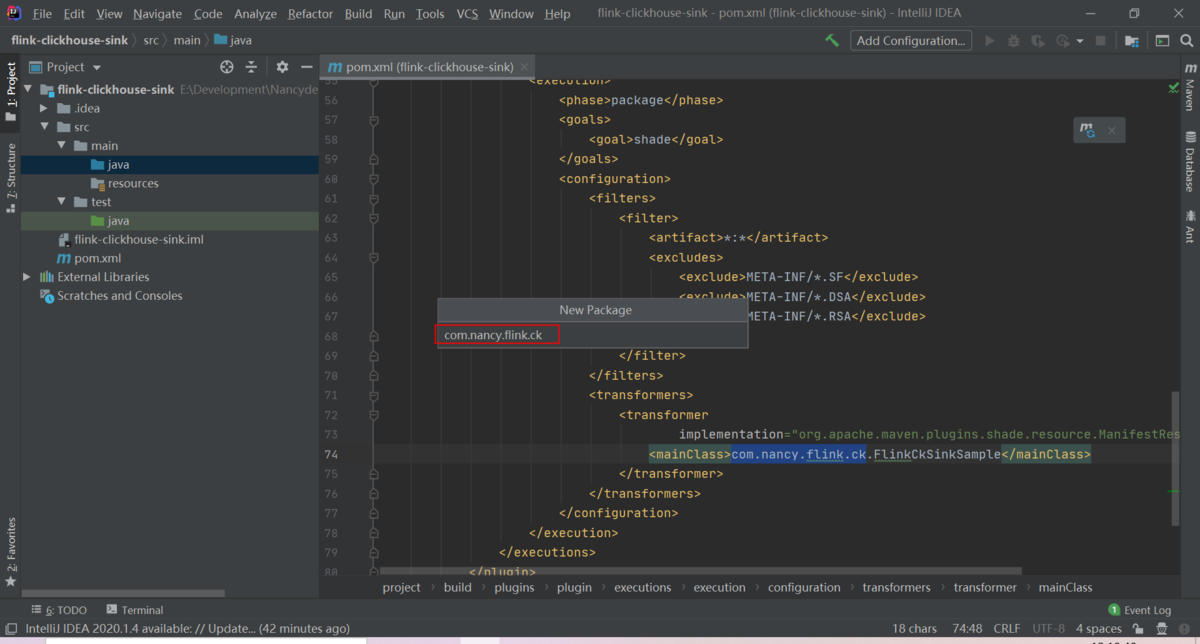This screenshot has height=644, width=1200.
Task: Open Search Everywhere magnifier icon
Action: (x=1186, y=41)
